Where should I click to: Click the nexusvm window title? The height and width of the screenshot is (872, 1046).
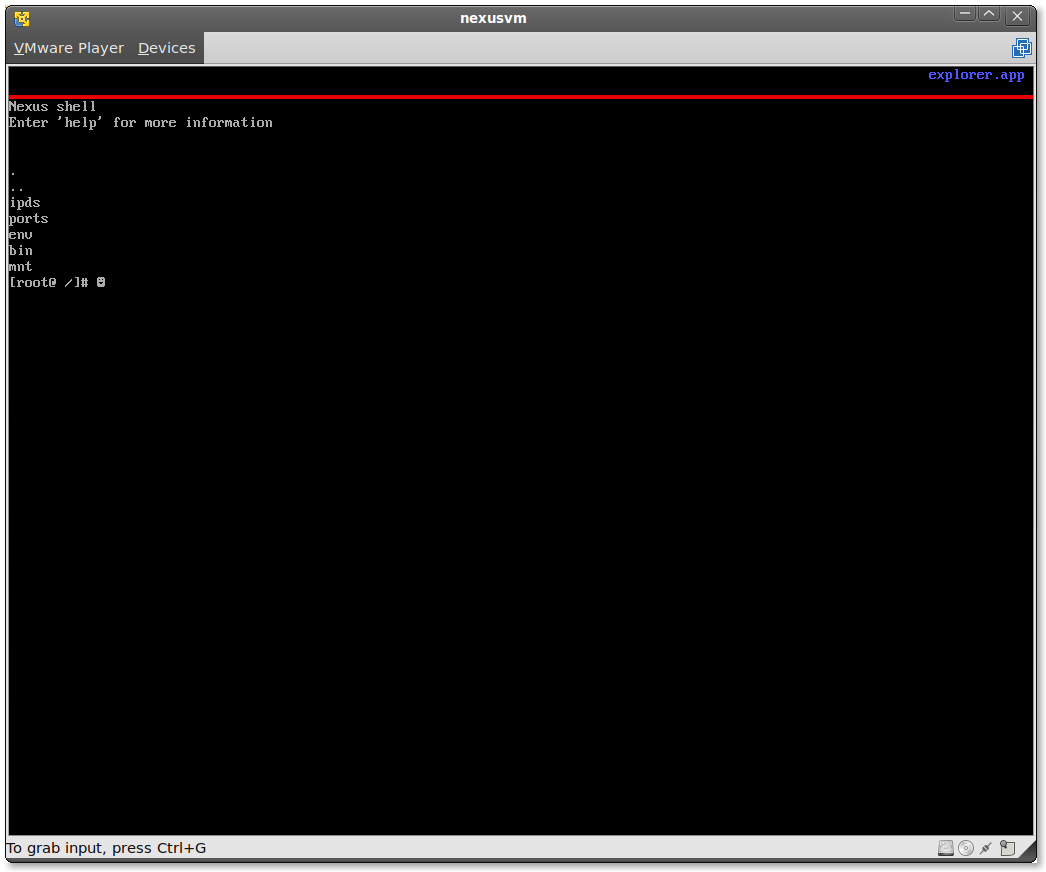tap(493, 18)
